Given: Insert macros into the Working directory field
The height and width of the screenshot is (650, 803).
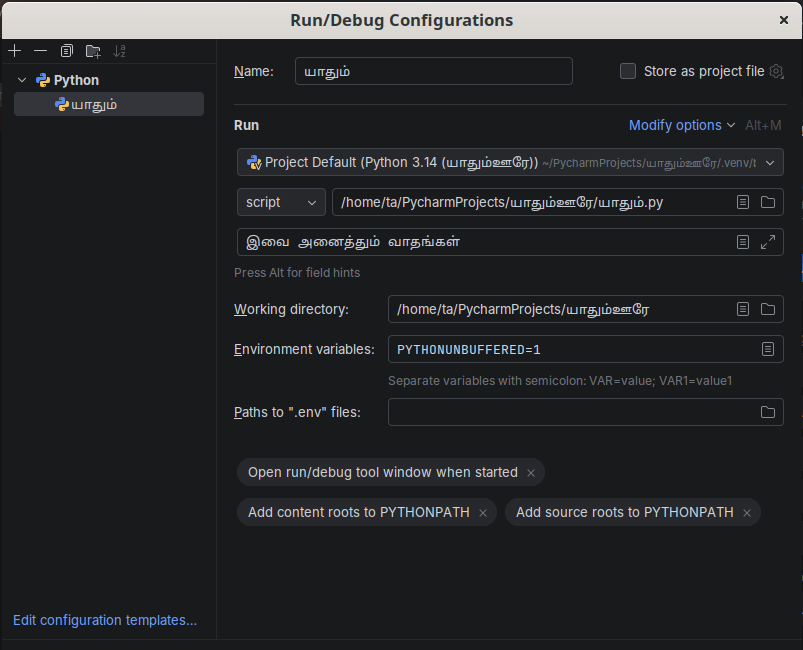Looking at the screenshot, I should point(743,309).
